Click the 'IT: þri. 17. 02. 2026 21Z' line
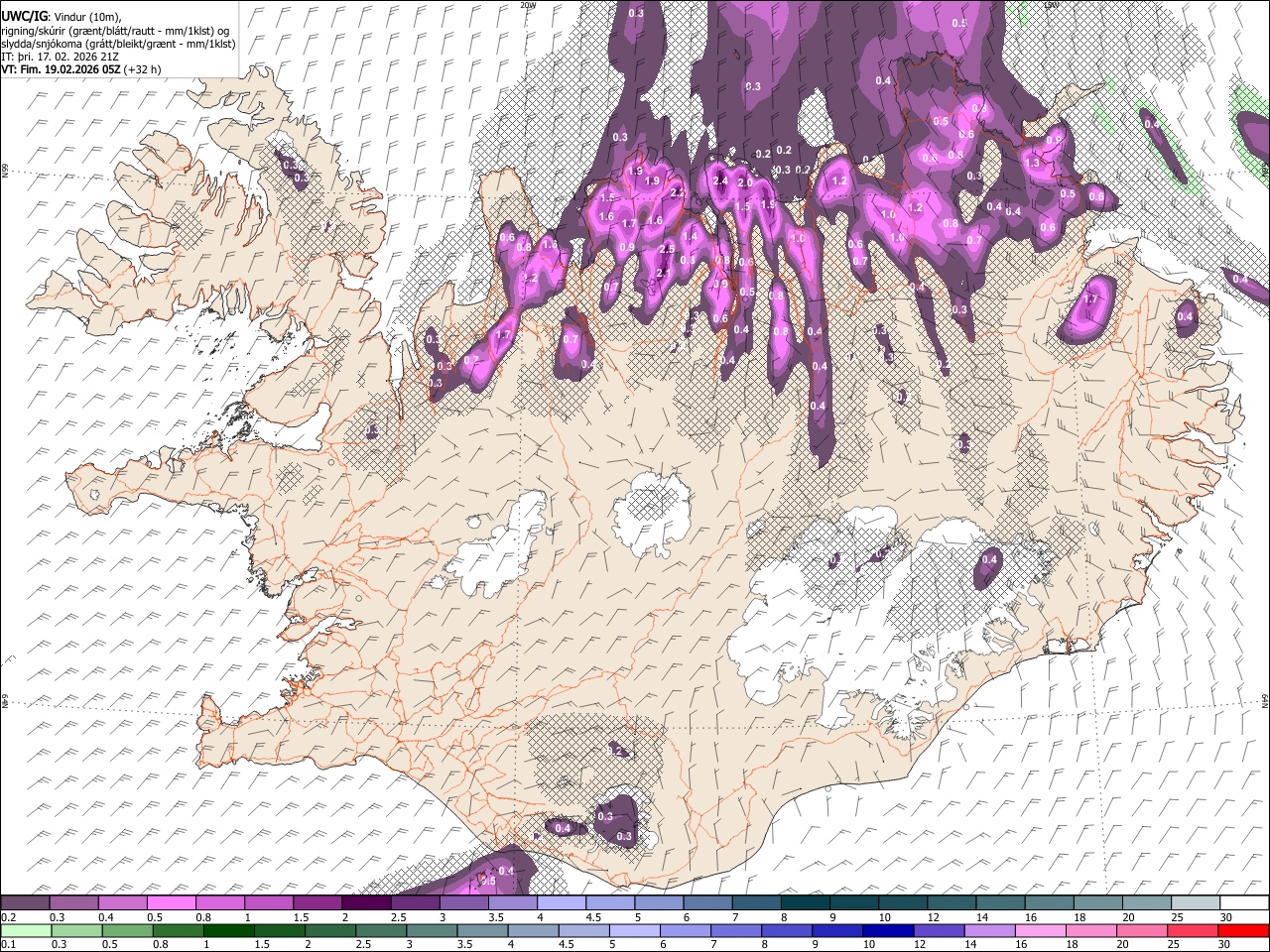Image resolution: width=1270 pixels, height=952 pixels. point(60,57)
